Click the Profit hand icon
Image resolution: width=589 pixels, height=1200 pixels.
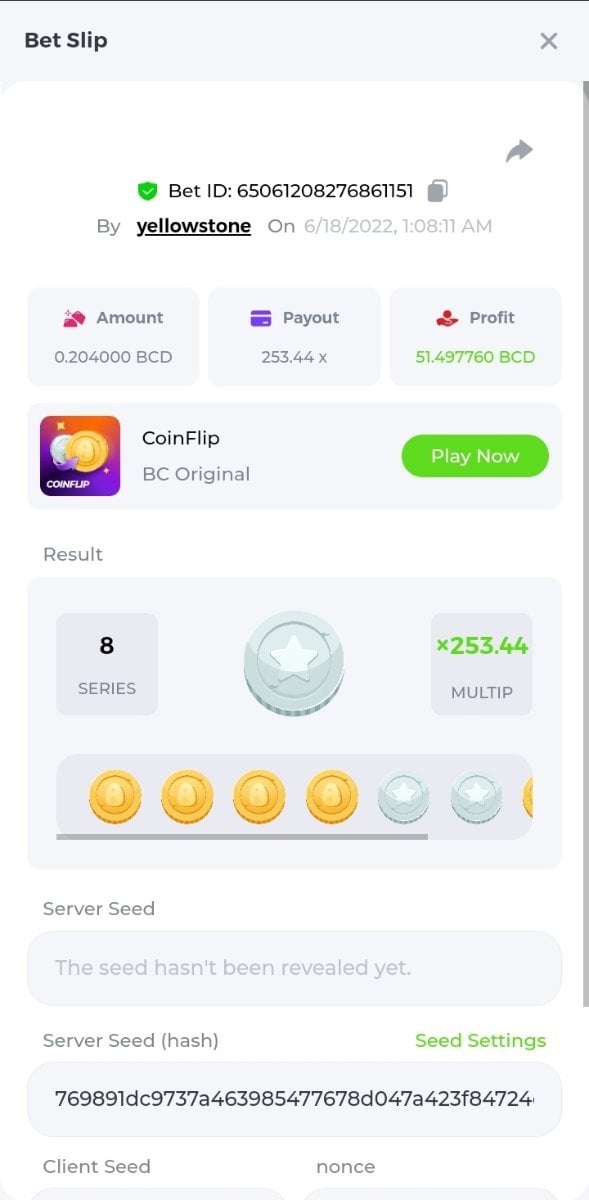coord(447,318)
